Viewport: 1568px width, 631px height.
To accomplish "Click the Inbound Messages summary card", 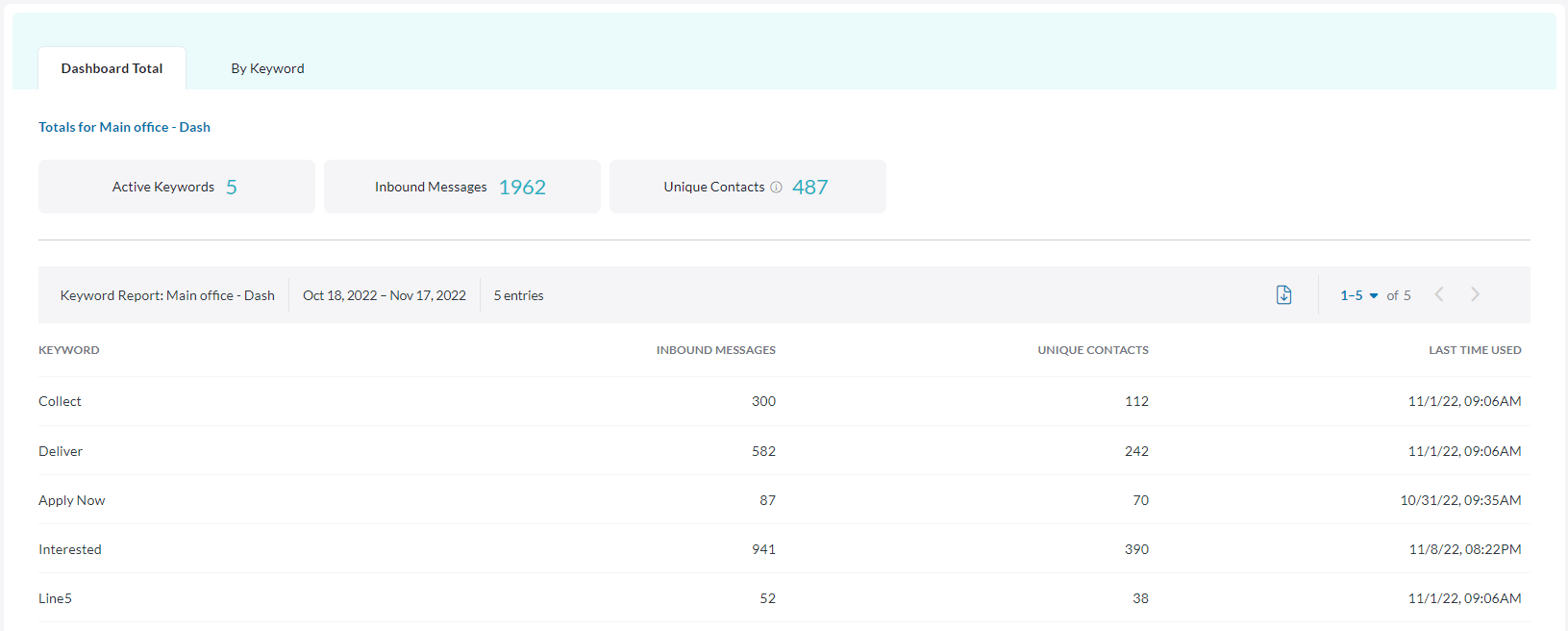I will [461, 187].
